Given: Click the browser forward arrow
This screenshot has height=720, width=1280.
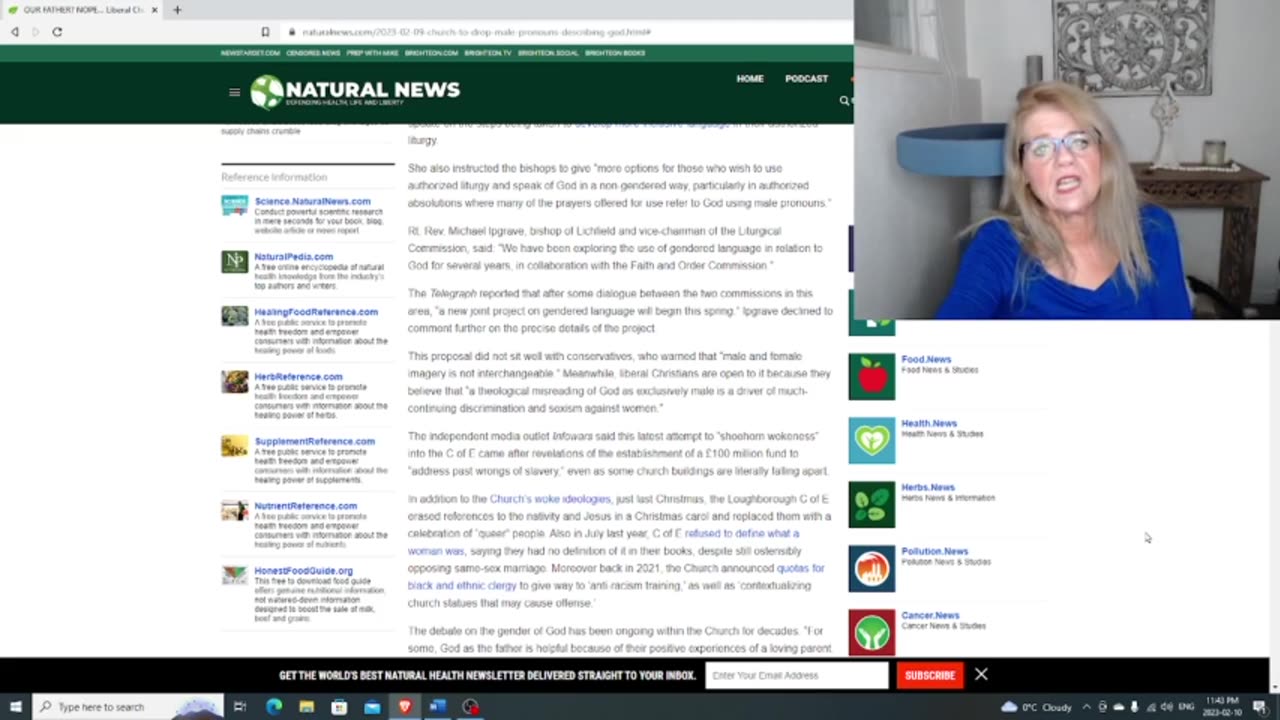Looking at the screenshot, I should (35, 32).
